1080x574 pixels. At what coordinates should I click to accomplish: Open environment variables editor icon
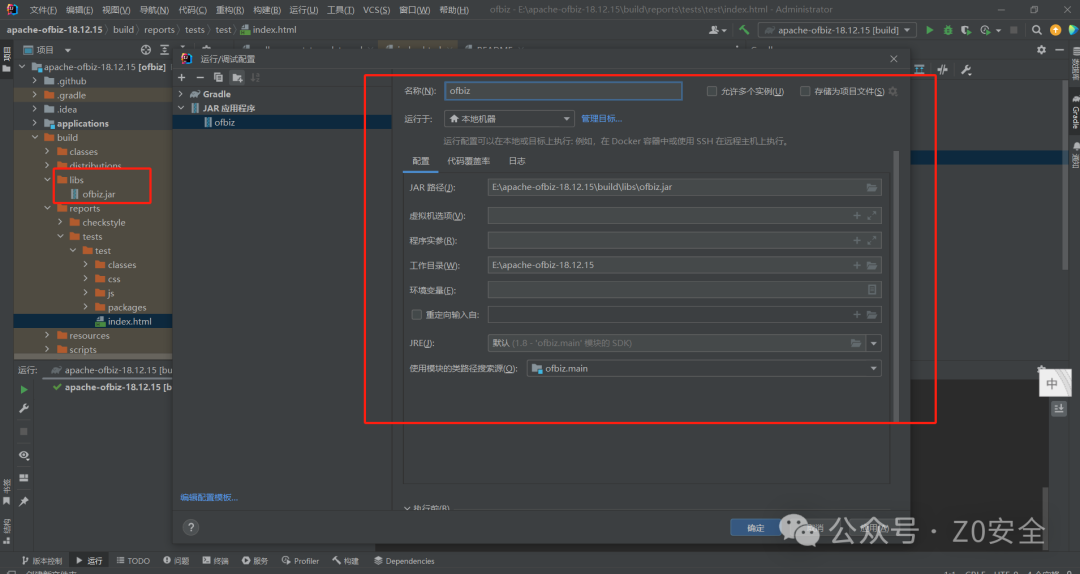pyautogui.click(x=871, y=290)
